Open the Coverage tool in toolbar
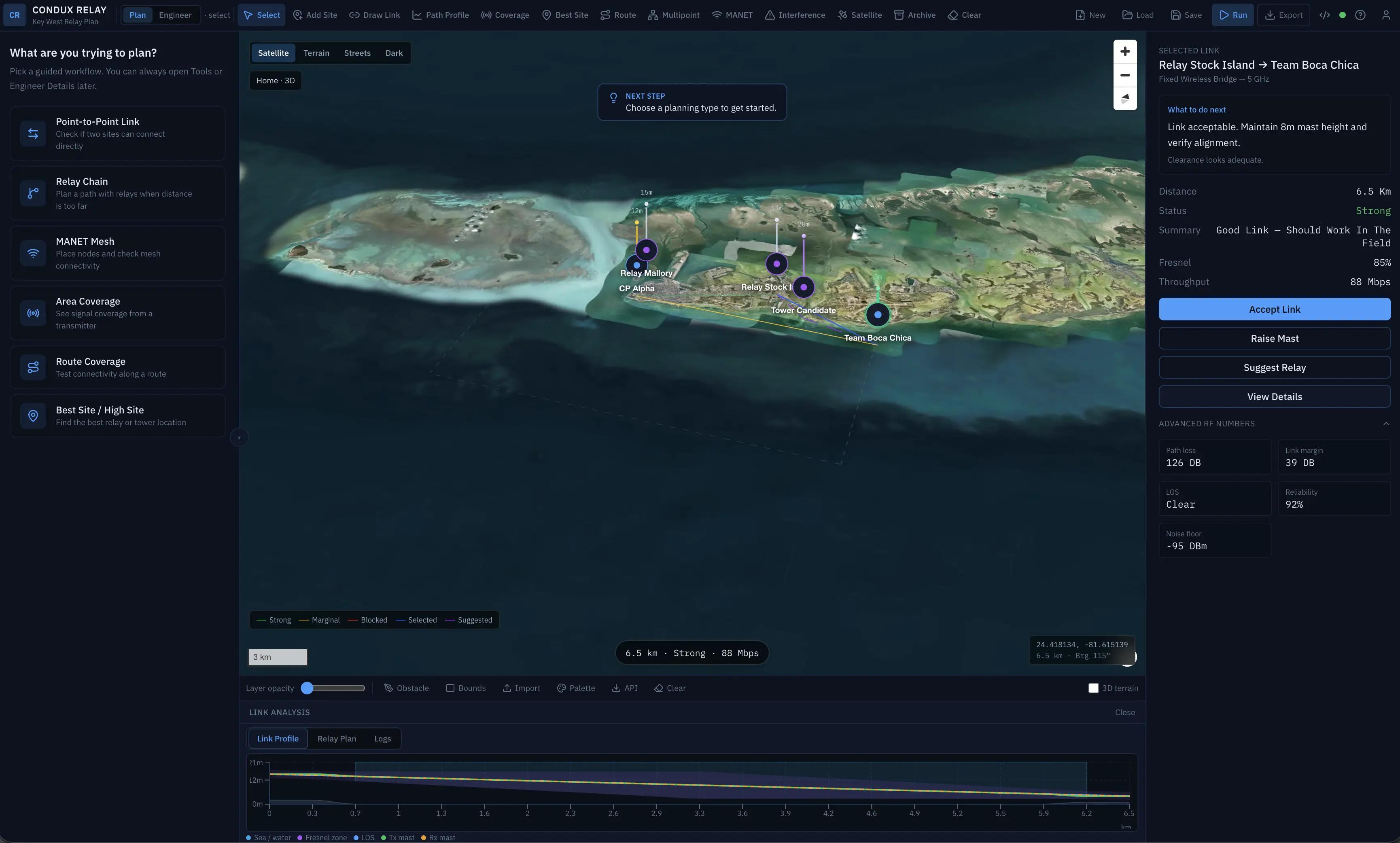1400x843 pixels. (505, 15)
